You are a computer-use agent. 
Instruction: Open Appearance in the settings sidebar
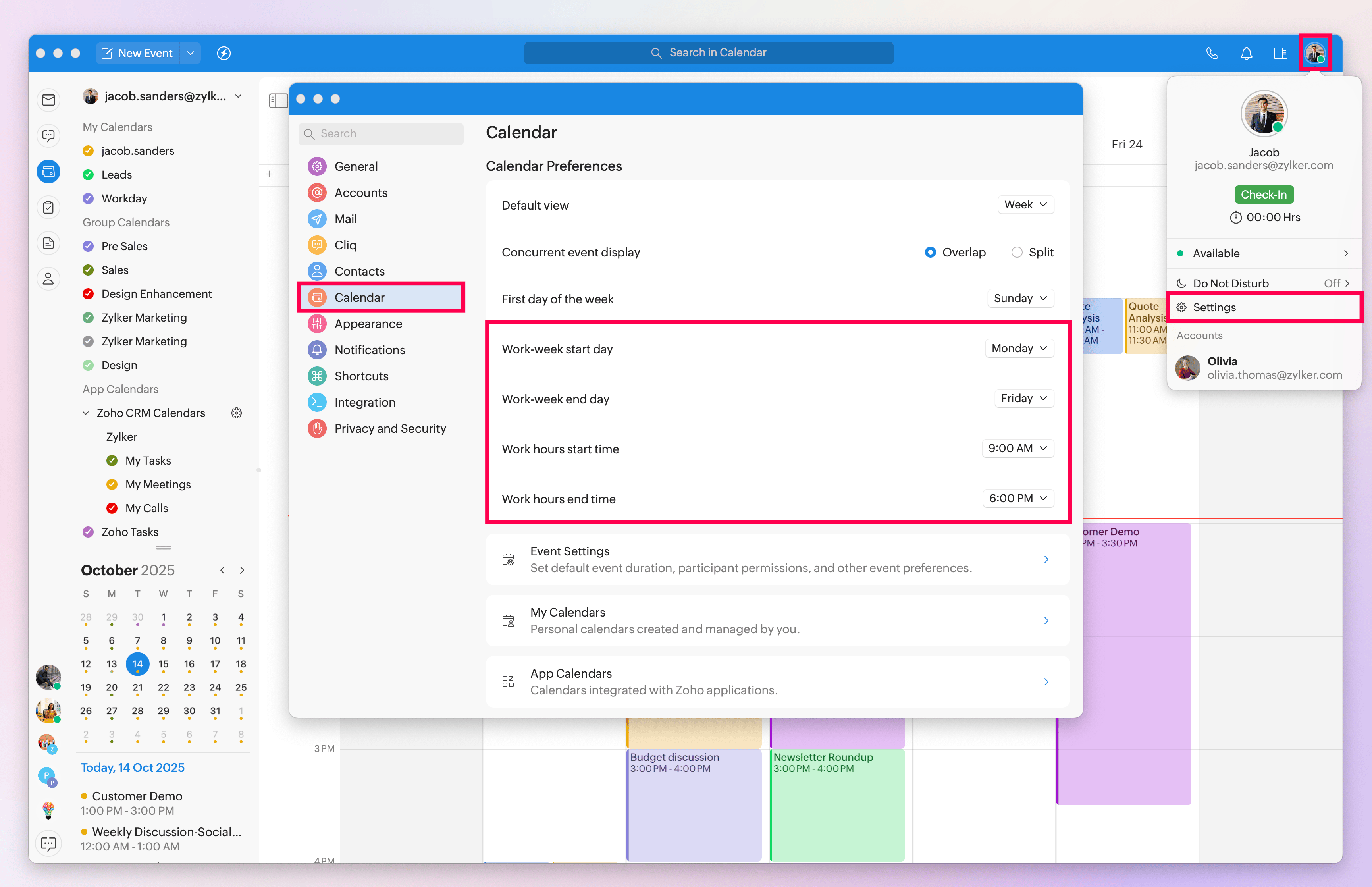point(368,324)
